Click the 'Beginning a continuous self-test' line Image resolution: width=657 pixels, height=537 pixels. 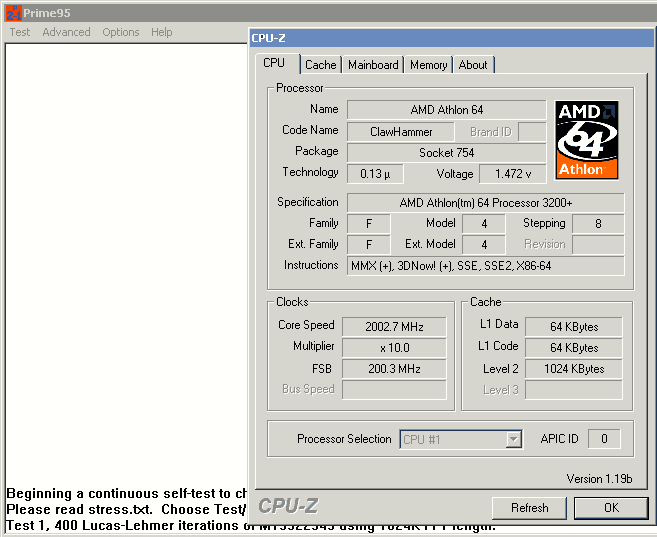[126, 493]
